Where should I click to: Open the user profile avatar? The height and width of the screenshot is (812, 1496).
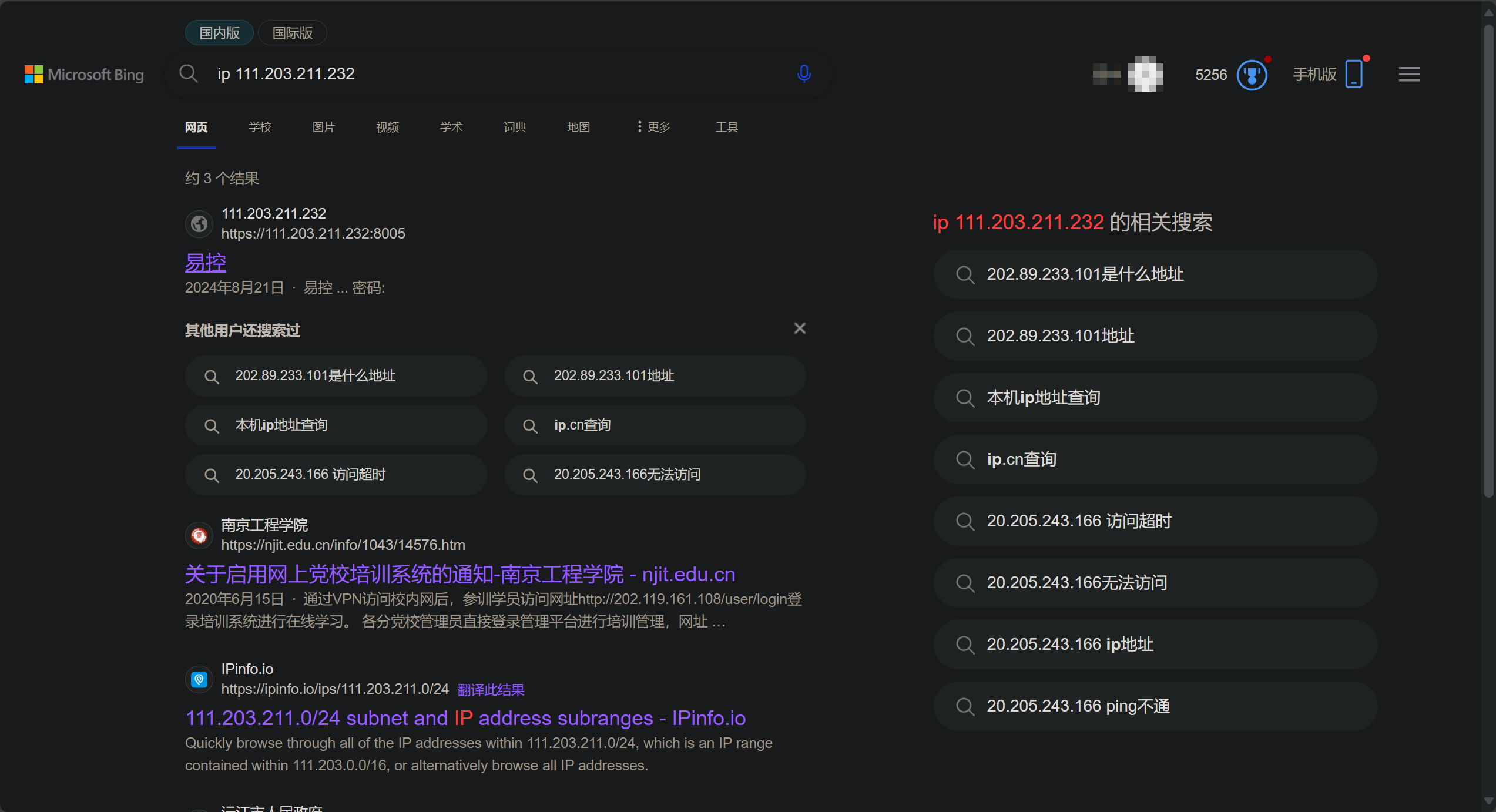click(1145, 75)
